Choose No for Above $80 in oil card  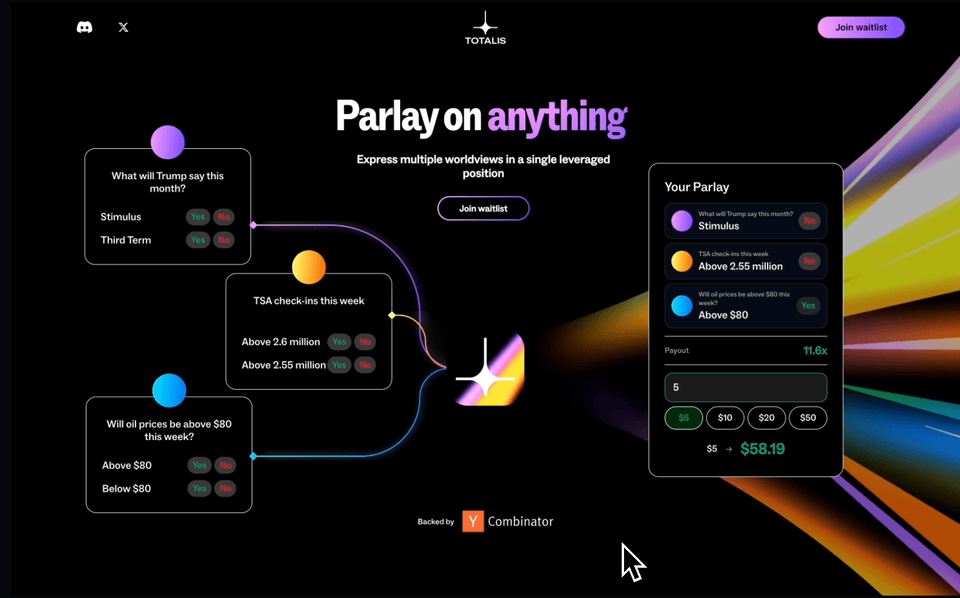point(225,465)
